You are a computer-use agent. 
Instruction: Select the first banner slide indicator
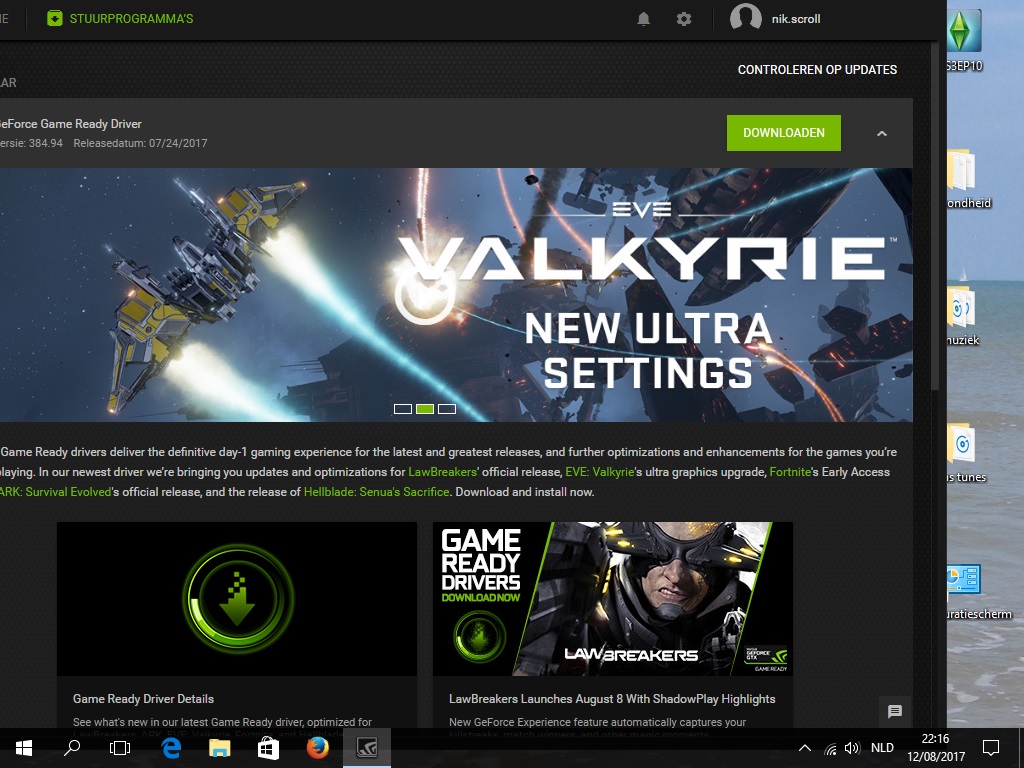(403, 409)
